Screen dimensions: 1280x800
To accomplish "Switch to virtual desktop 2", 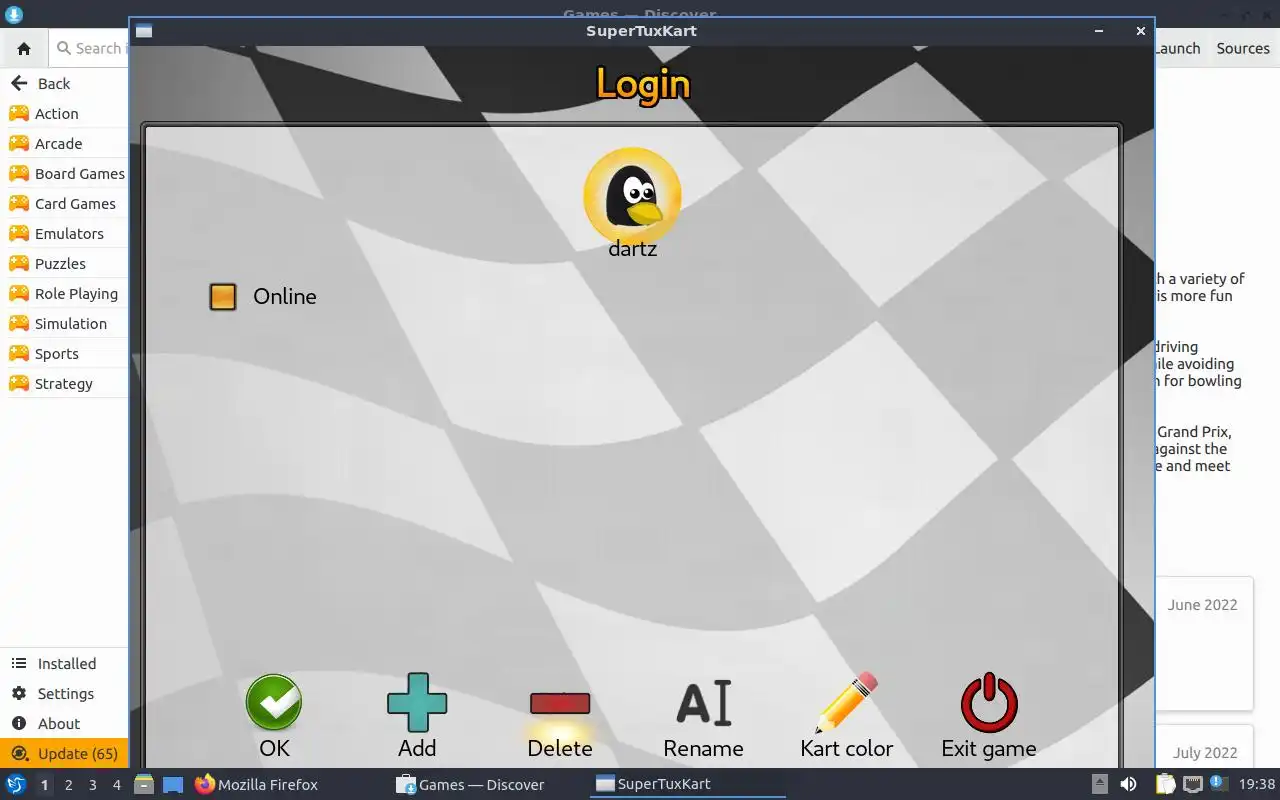I will pos(68,785).
